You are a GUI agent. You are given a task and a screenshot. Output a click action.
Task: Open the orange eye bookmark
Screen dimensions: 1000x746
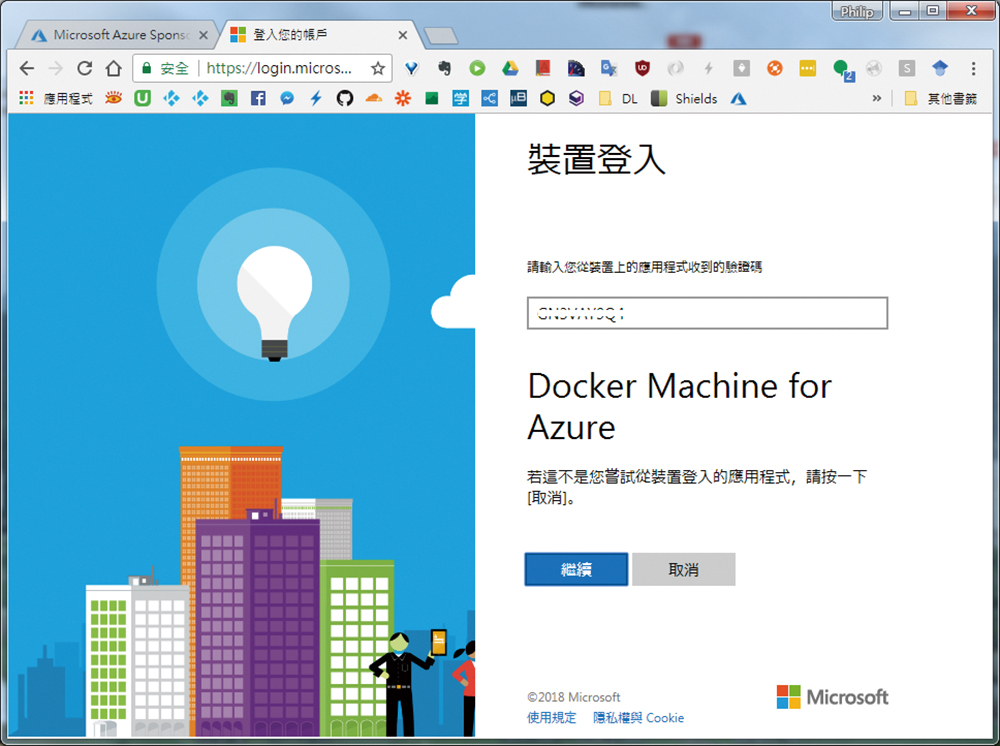(x=114, y=98)
